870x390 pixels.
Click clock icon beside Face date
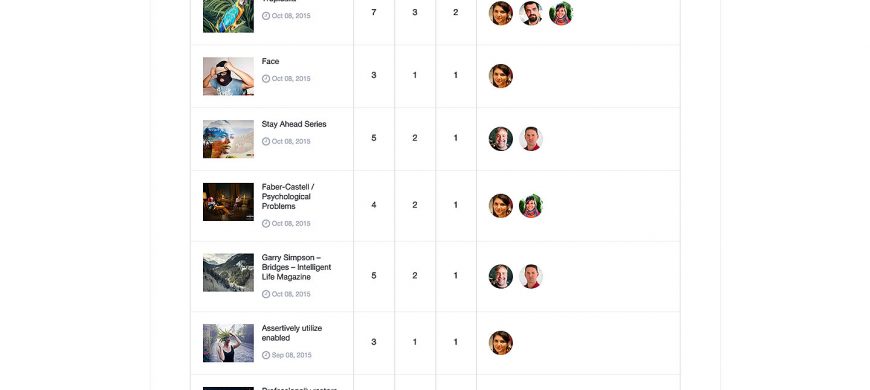(266, 79)
